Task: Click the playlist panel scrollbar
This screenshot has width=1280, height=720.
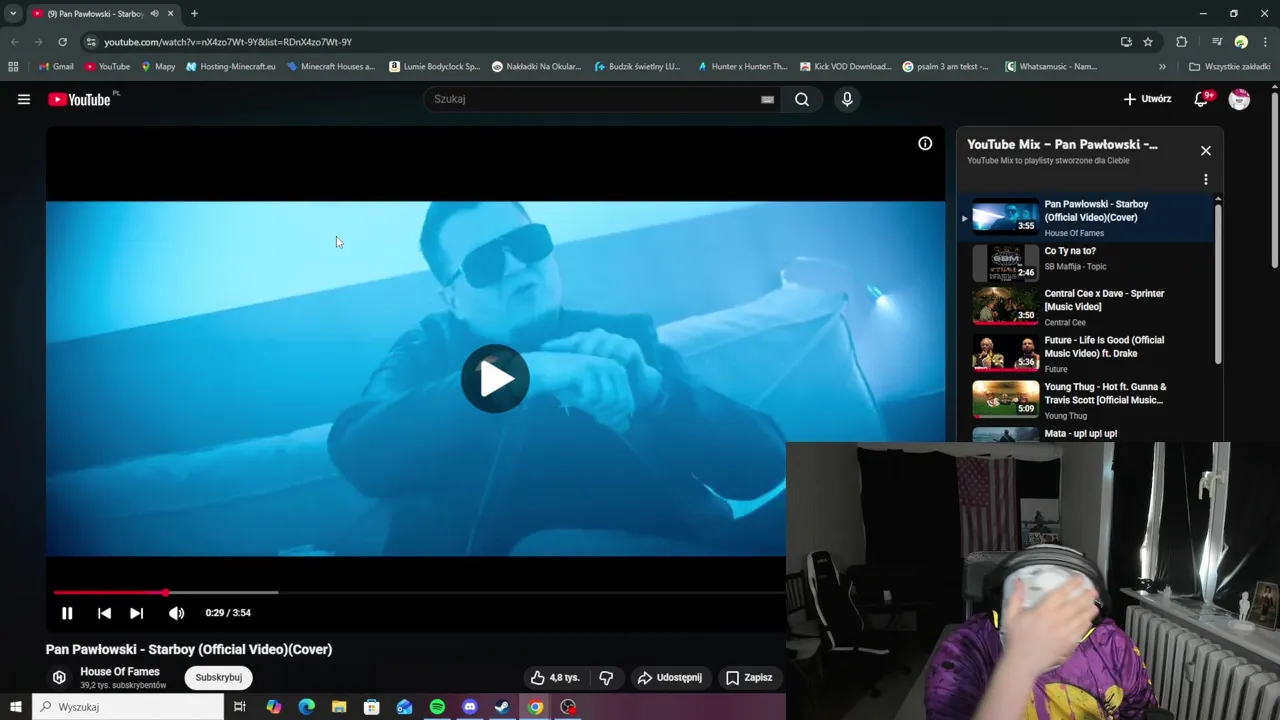Action: (x=1218, y=282)
